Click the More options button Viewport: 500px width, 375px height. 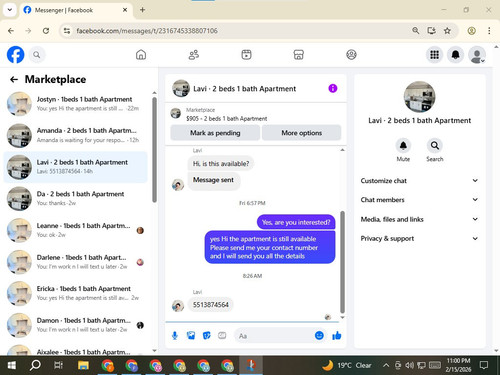[301, 133]
